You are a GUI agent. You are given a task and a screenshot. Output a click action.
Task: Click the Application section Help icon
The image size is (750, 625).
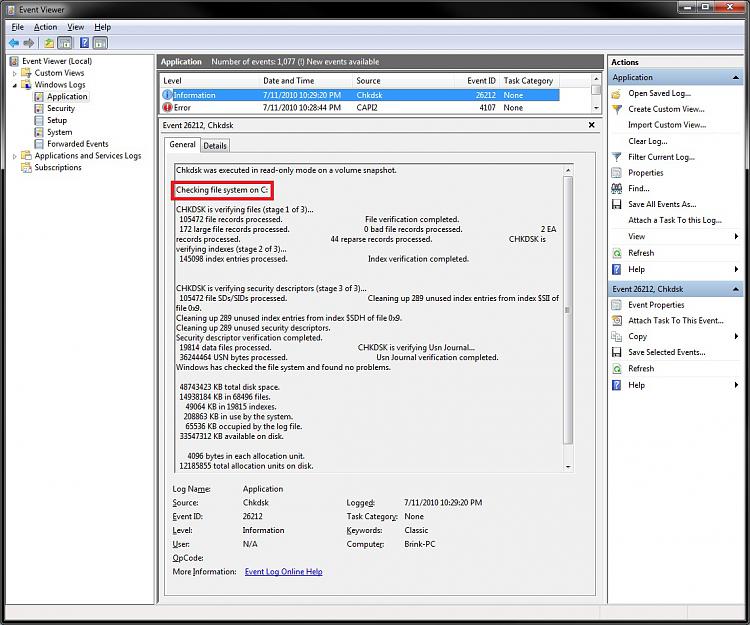click(x=617, y=269)
